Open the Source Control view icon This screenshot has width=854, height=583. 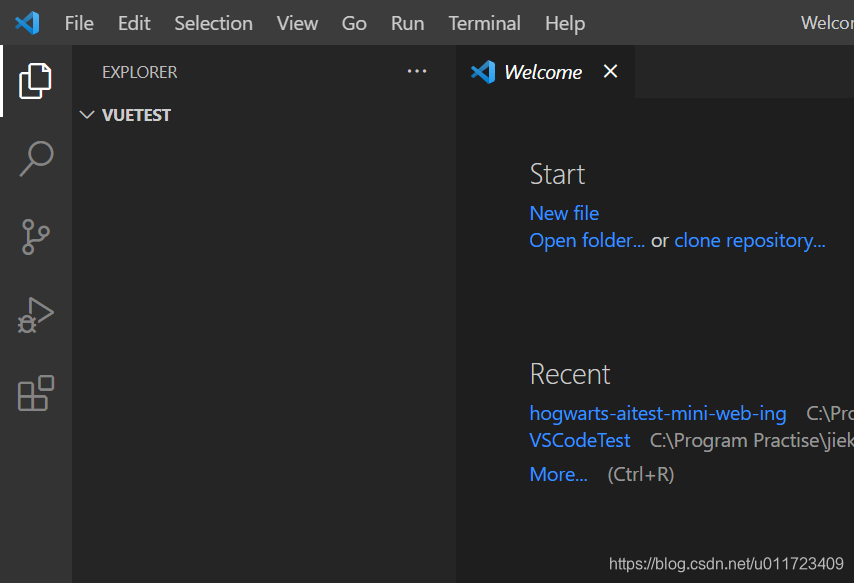pyautogui.click(x=36, y=237)
